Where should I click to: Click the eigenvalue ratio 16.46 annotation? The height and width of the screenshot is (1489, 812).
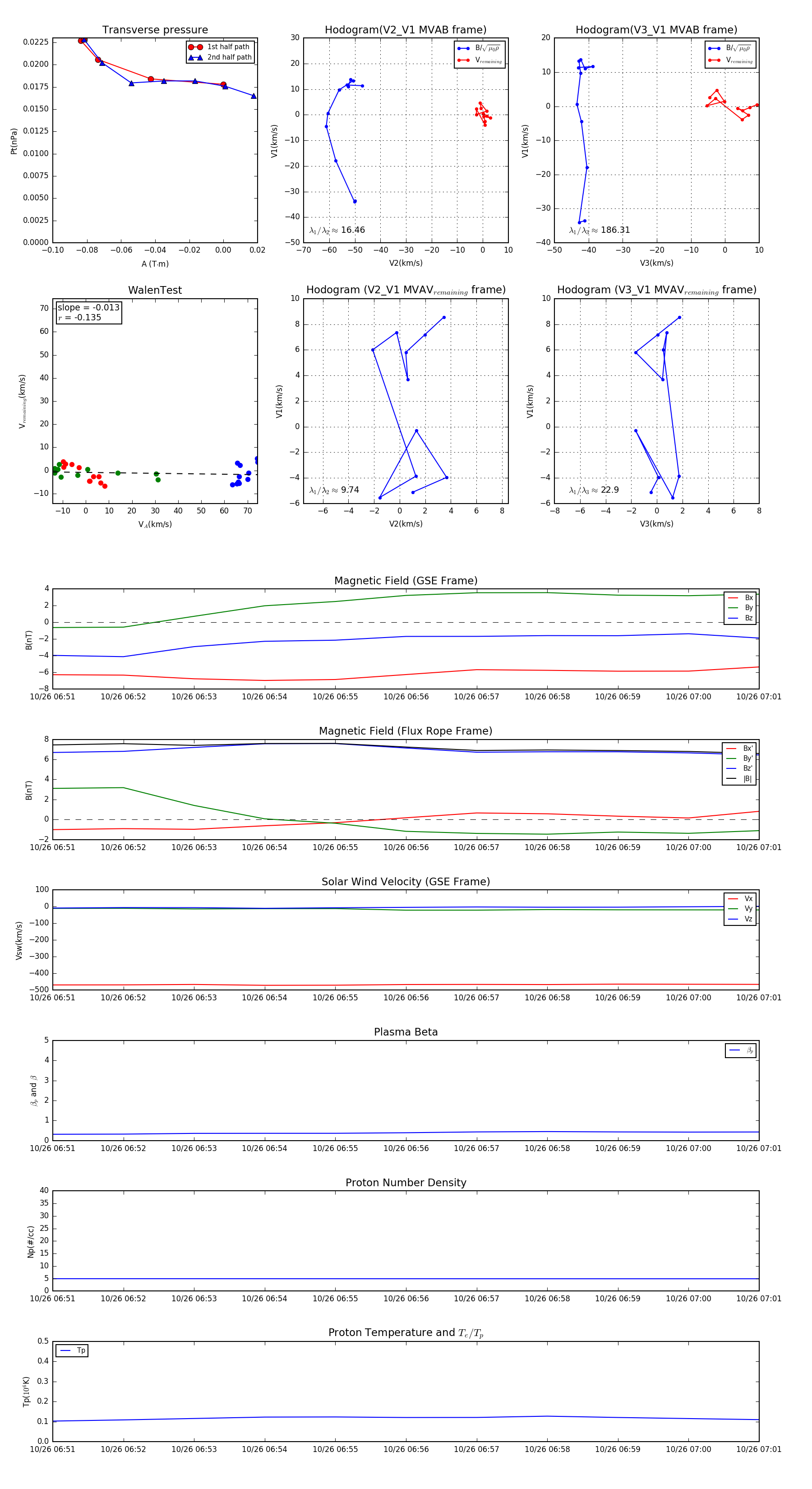click(337, 230)
